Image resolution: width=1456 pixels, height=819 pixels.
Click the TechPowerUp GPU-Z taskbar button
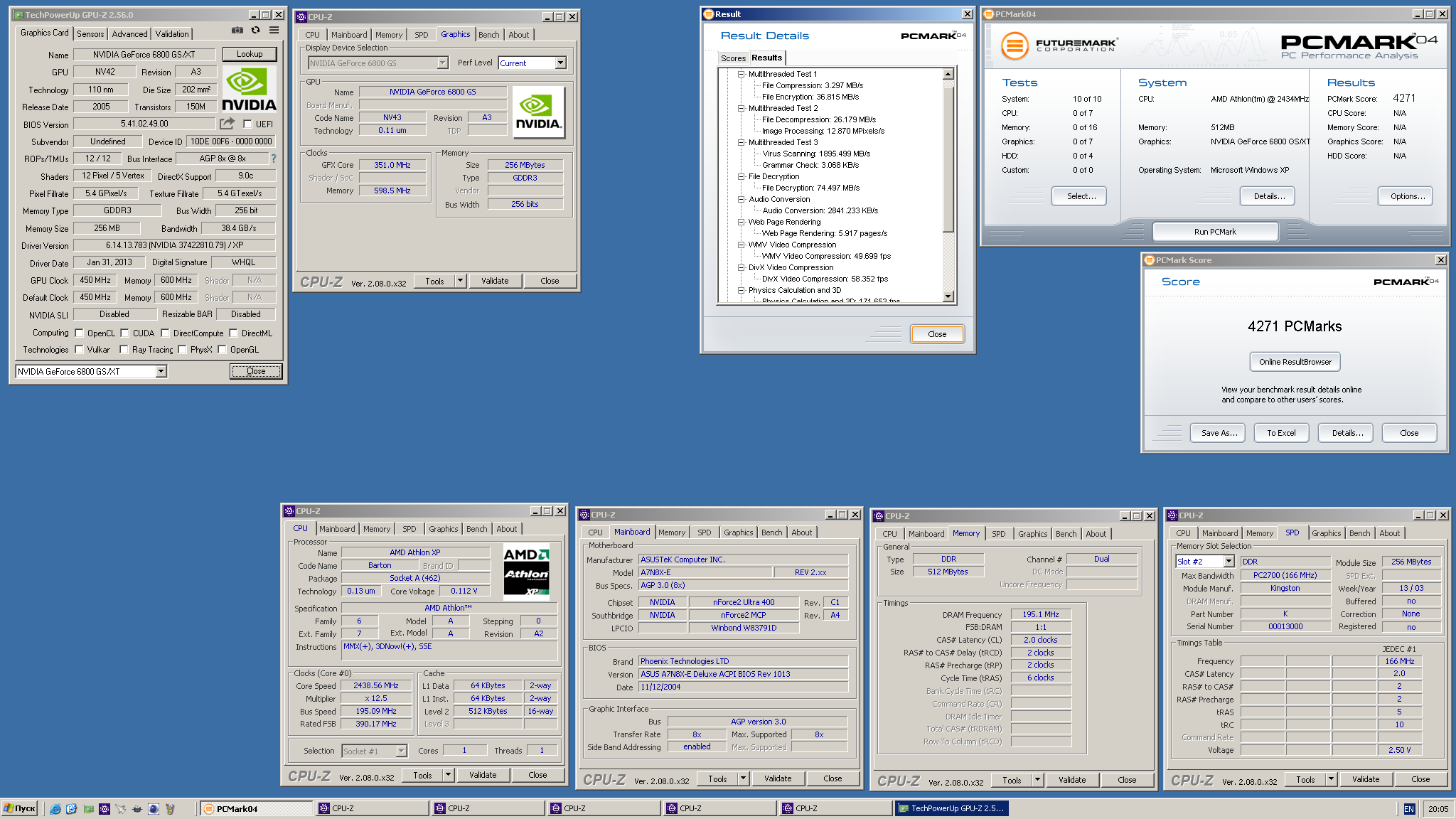tap(951, 808)
